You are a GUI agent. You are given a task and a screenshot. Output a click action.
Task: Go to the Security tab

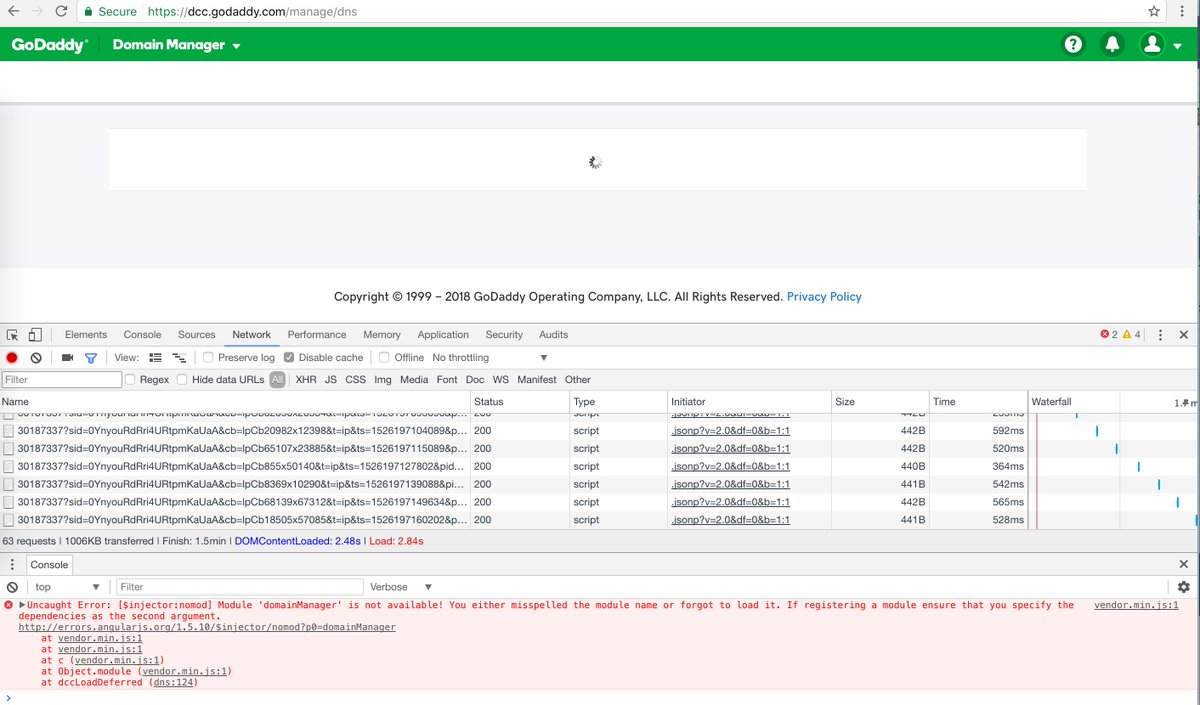(504, 335)
